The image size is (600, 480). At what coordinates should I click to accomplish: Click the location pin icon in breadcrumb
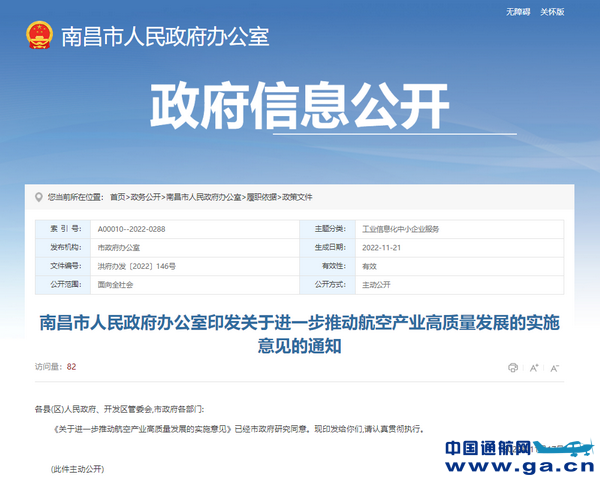tap(38, 197)
